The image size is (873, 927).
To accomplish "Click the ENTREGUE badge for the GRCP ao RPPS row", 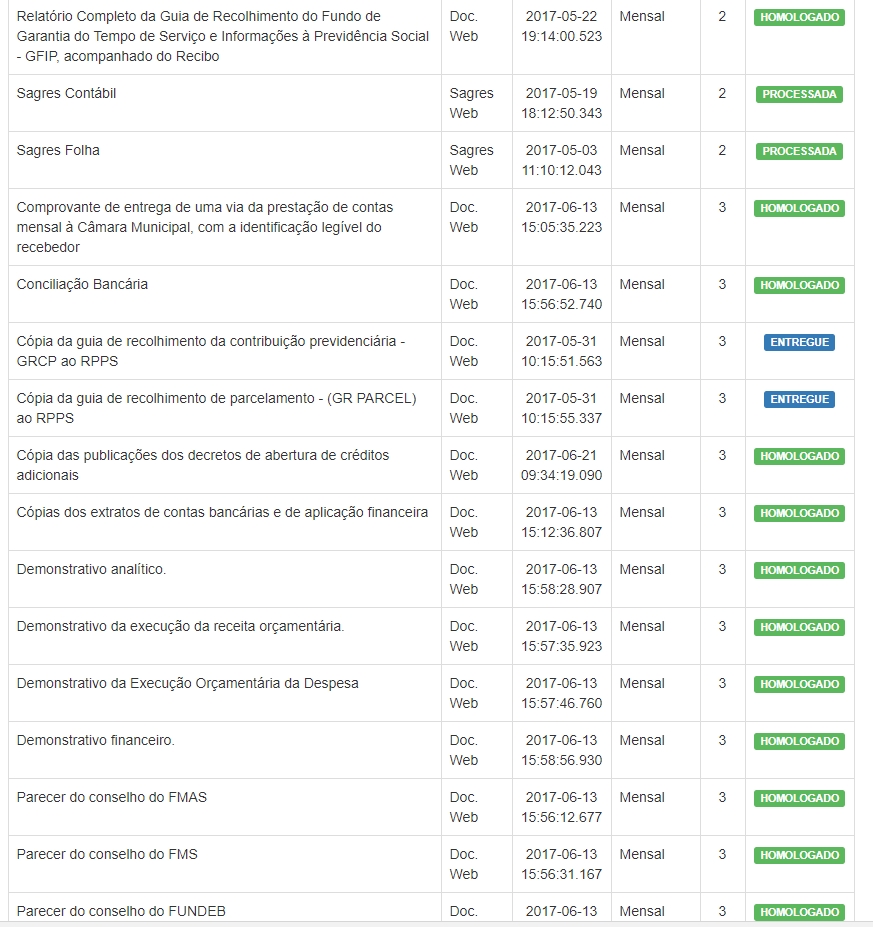I will [x=799, y=342].
